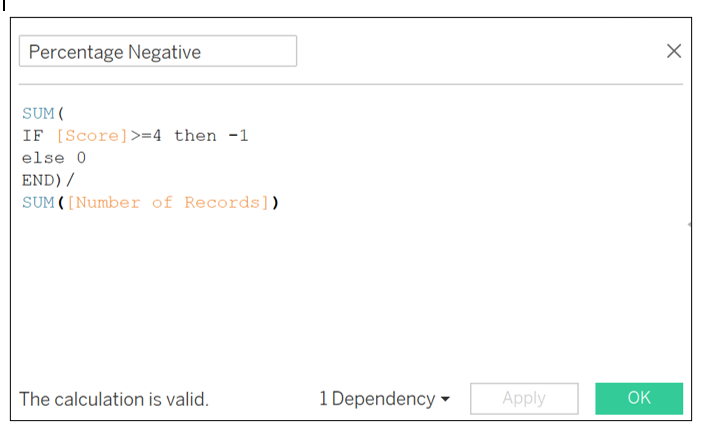Viewport: 707px width, 437px height.
Task: Place cursor on the first SUM keyword
Action: point(38,113)
